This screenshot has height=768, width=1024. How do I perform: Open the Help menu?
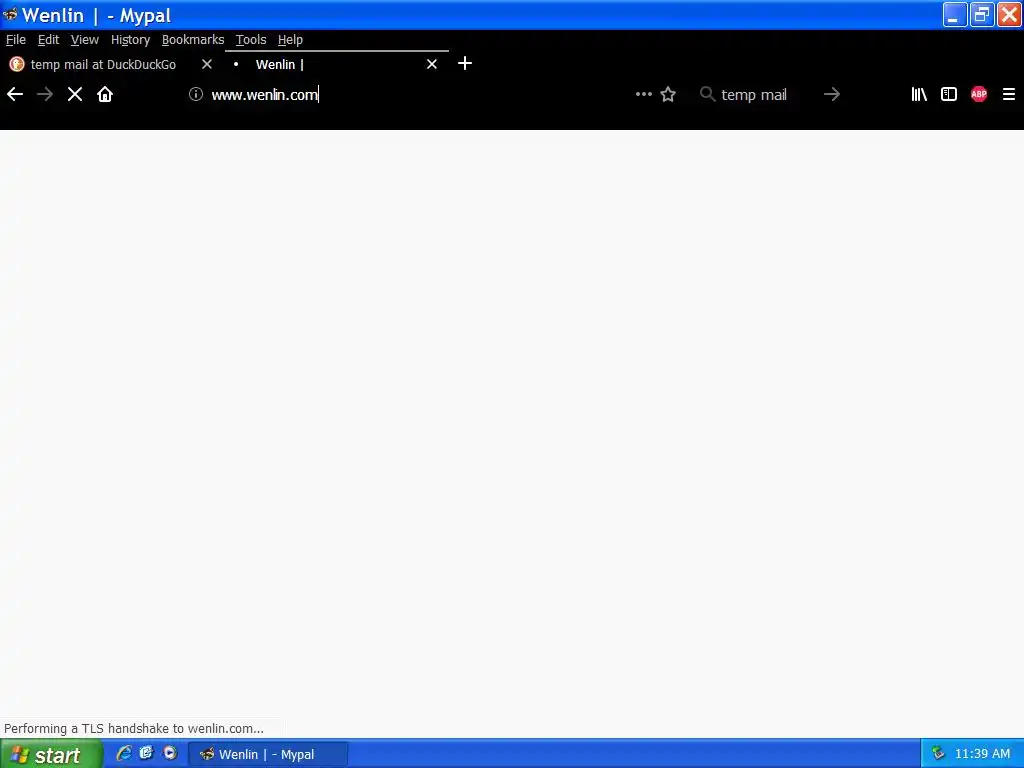291,40
